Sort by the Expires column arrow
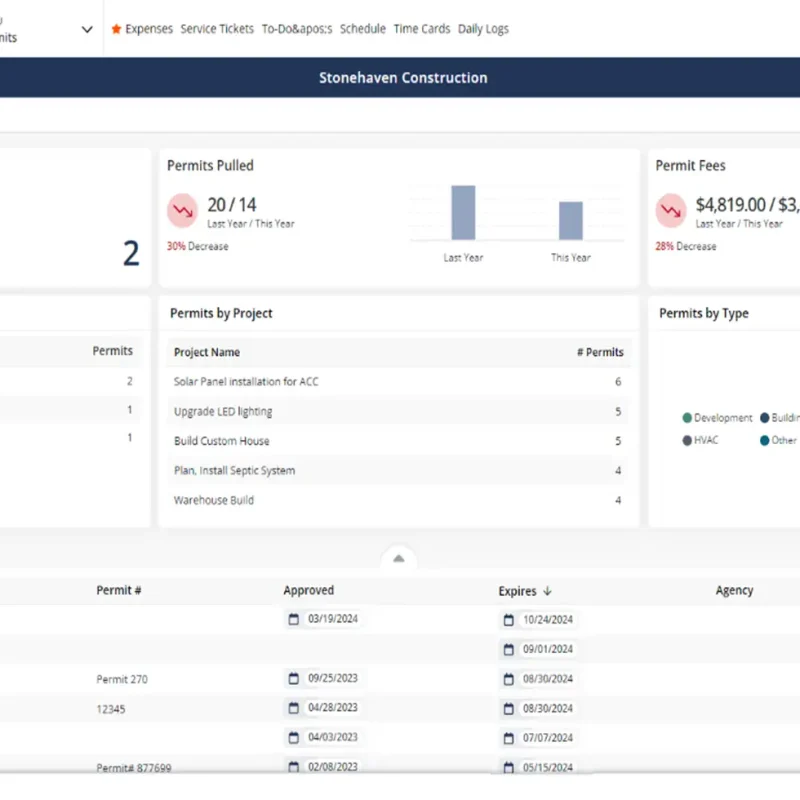This screenshot has width=800, height=800. click(x=547, y=591)
